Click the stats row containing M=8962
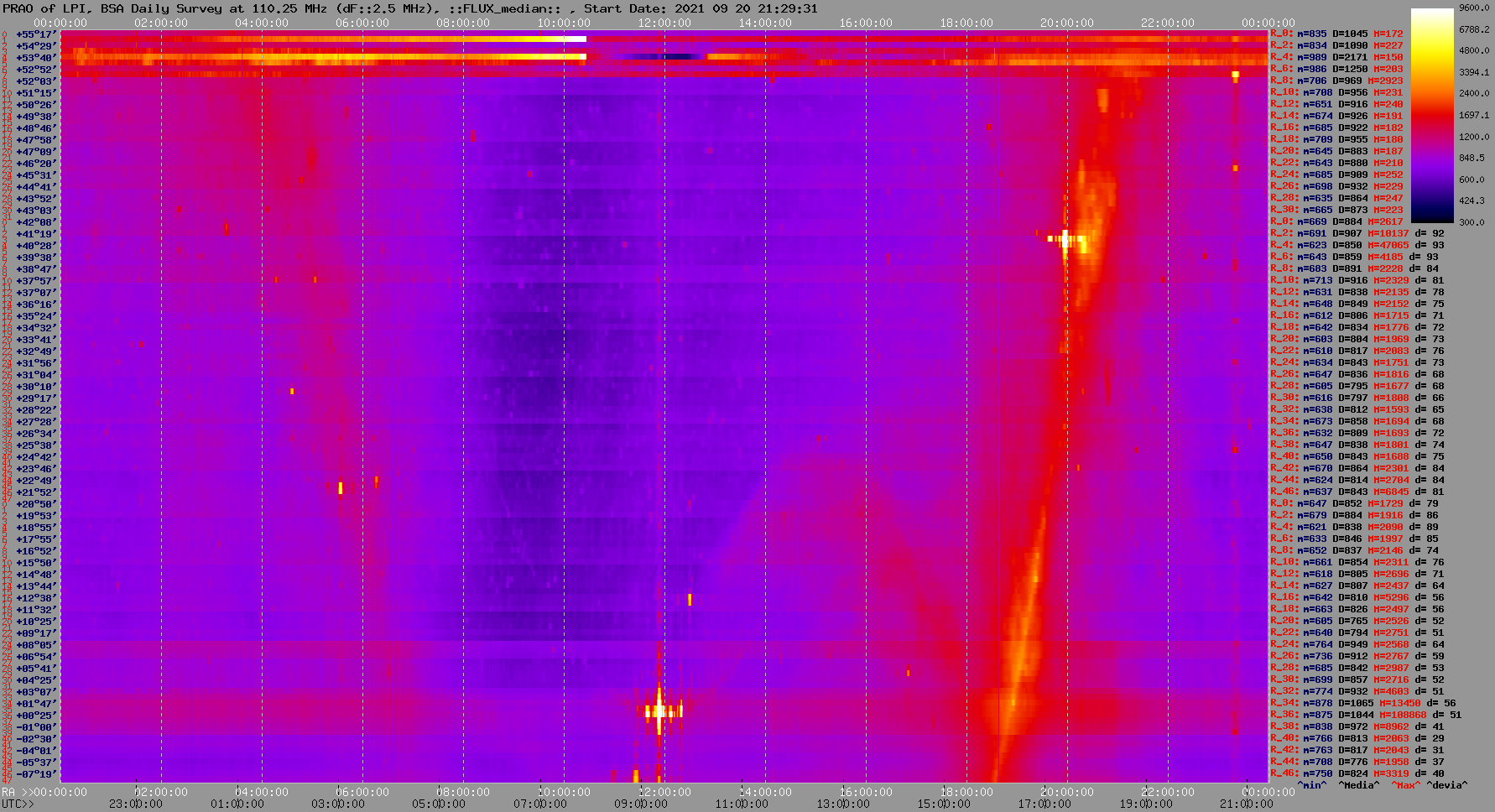The width and height of the screenshot is (1495, 812). [1357, 727]
